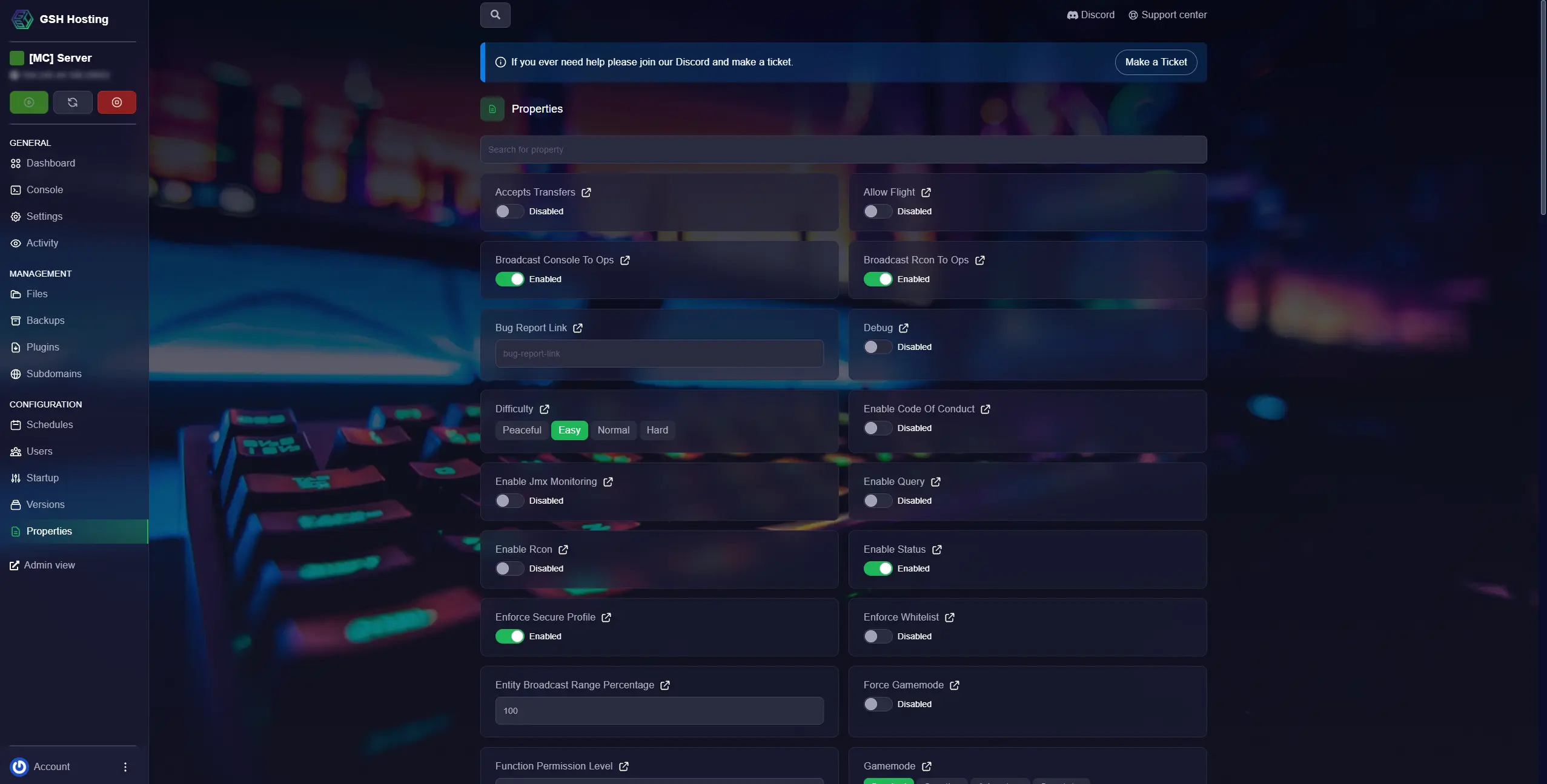The height and width of the screenshot is (784, 1547).
Task: Disable Broadcast Rcon To Ops
Action: tap(876, 279)
